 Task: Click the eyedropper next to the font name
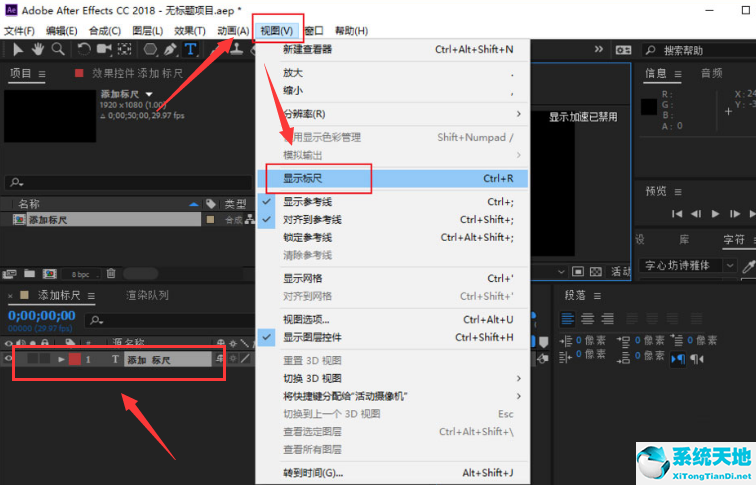coord(748,266)
